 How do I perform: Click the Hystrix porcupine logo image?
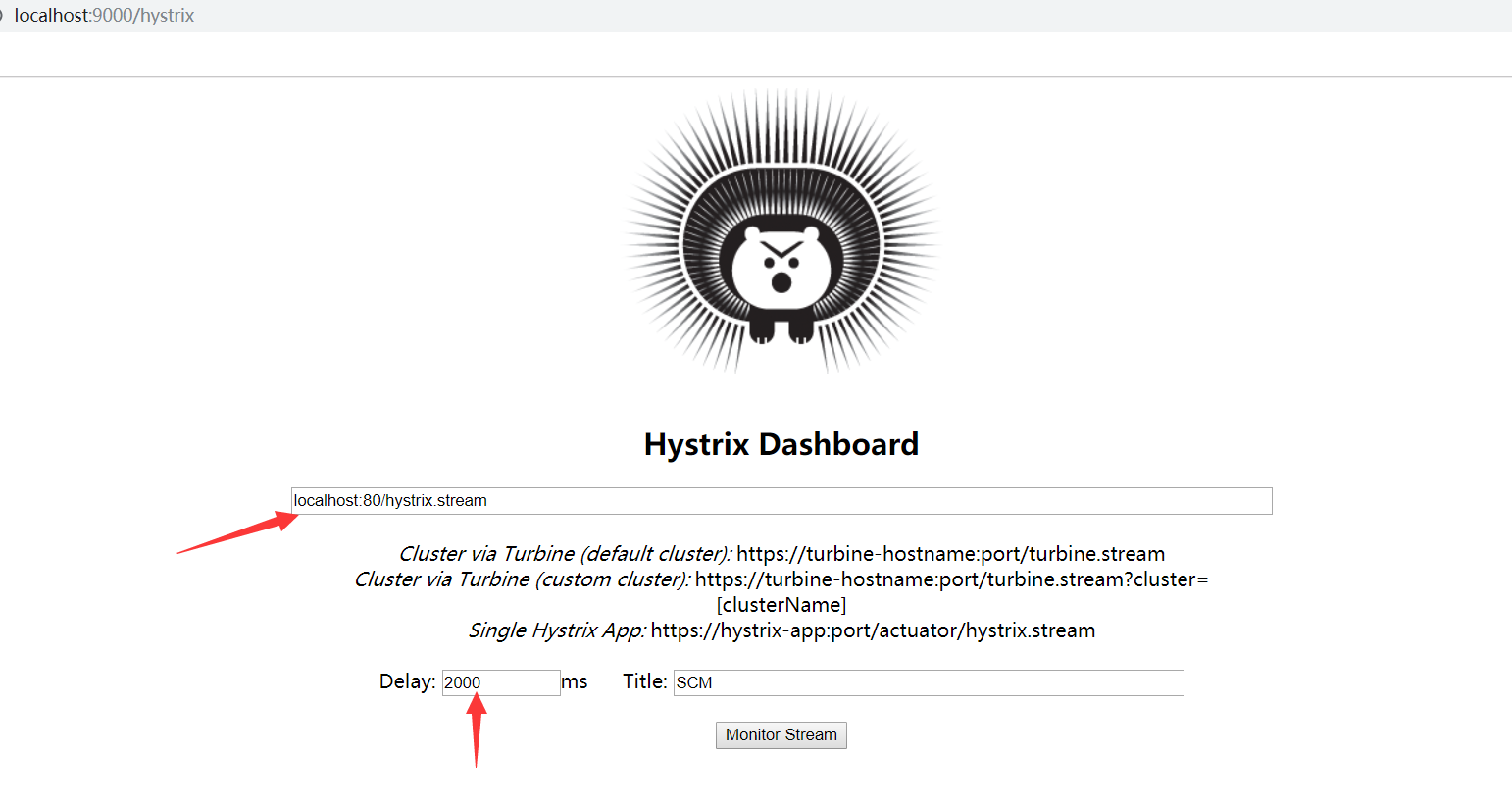tap(781, 231)
